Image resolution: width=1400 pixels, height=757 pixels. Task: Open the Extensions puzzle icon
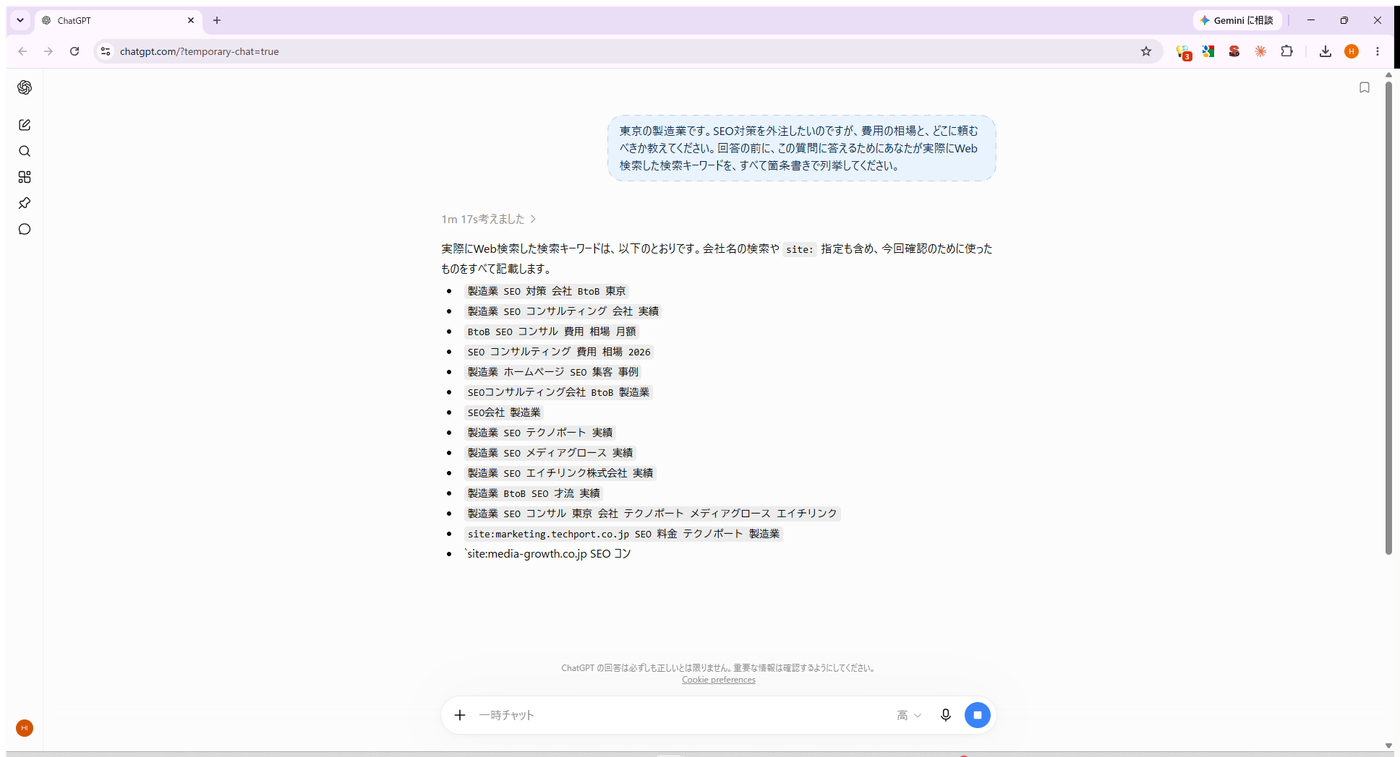tap(1287, 51)
